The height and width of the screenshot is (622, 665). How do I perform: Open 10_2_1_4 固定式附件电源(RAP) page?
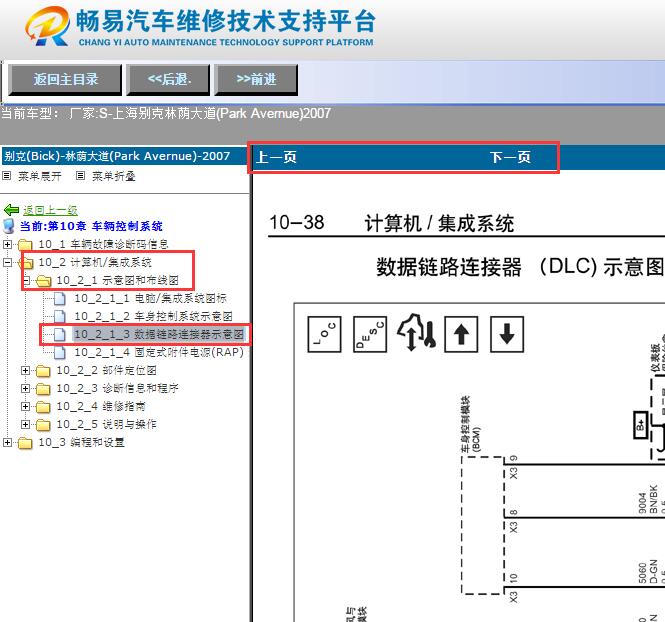pos(159,352)
